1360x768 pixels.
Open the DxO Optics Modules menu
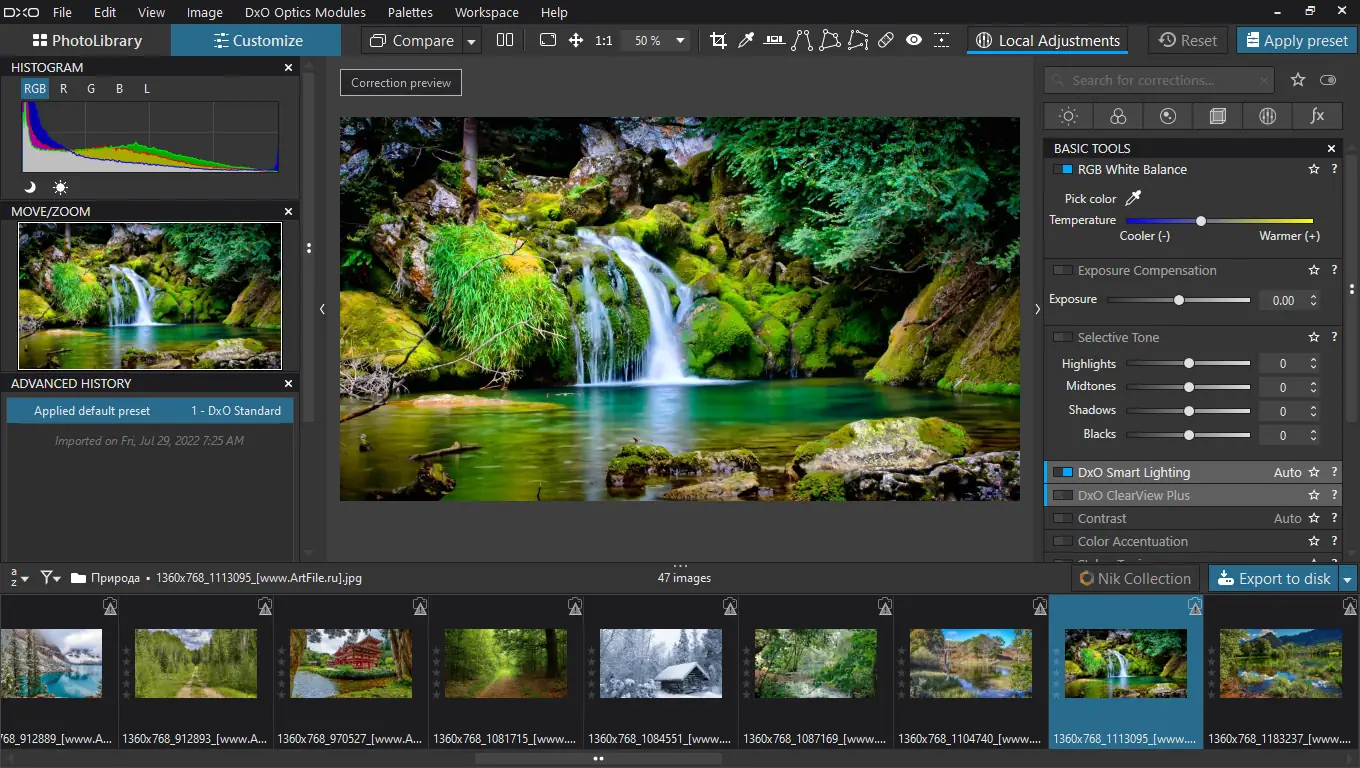pyautogui.click(x=305, y=13)
